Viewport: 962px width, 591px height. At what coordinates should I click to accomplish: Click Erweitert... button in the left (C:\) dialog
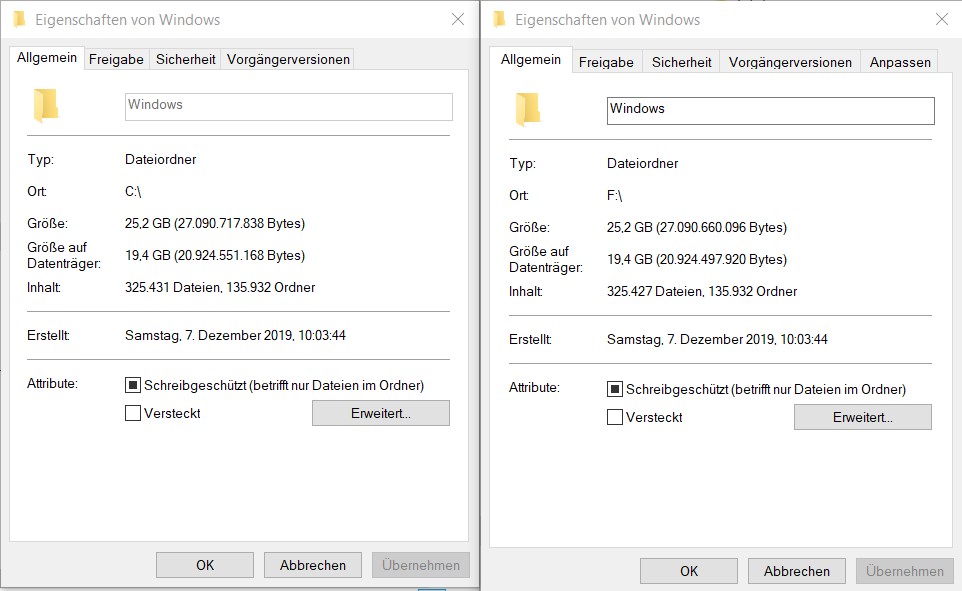click(x=380, y=413)
